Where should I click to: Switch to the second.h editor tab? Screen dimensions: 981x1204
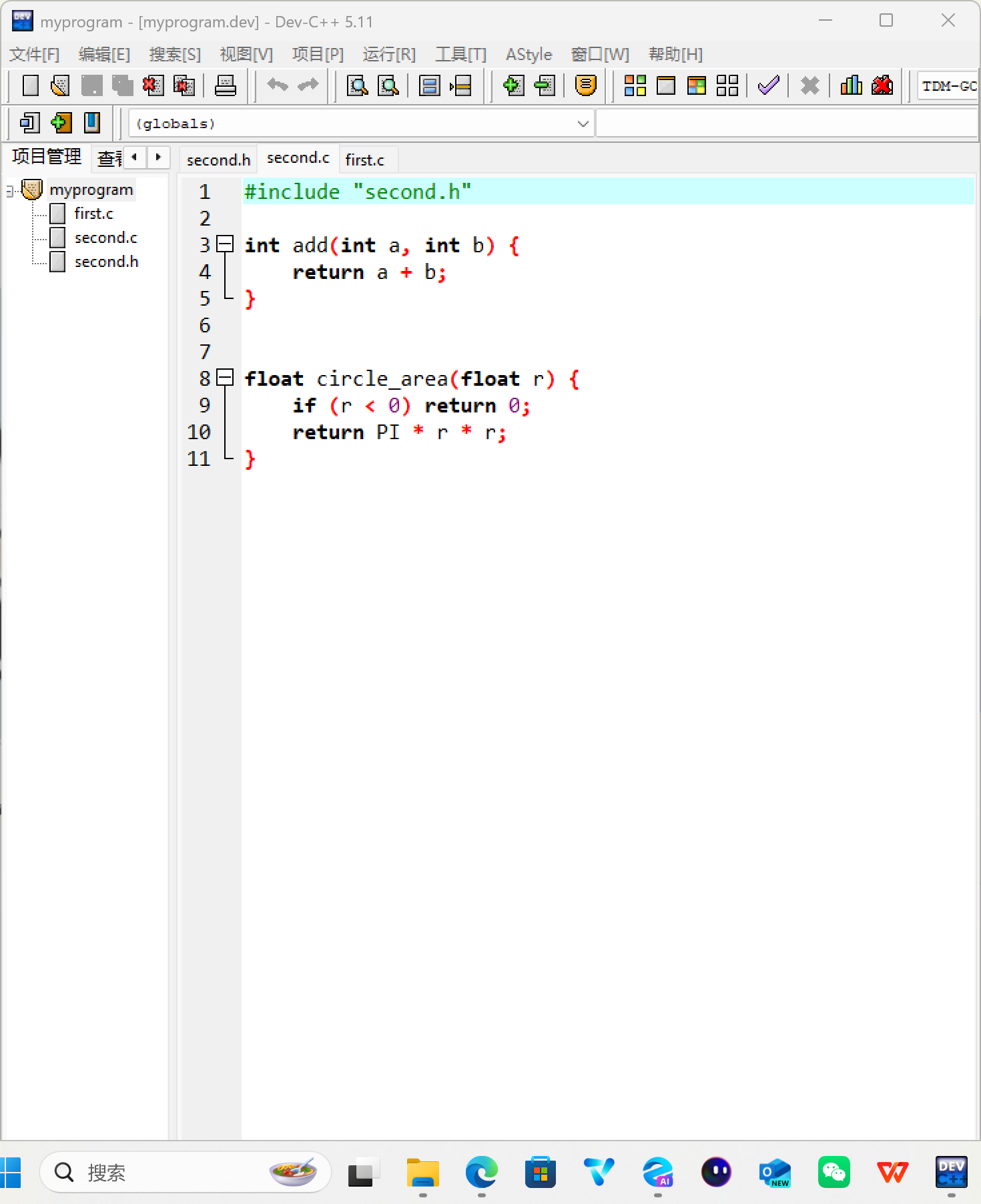coord(218,160)
